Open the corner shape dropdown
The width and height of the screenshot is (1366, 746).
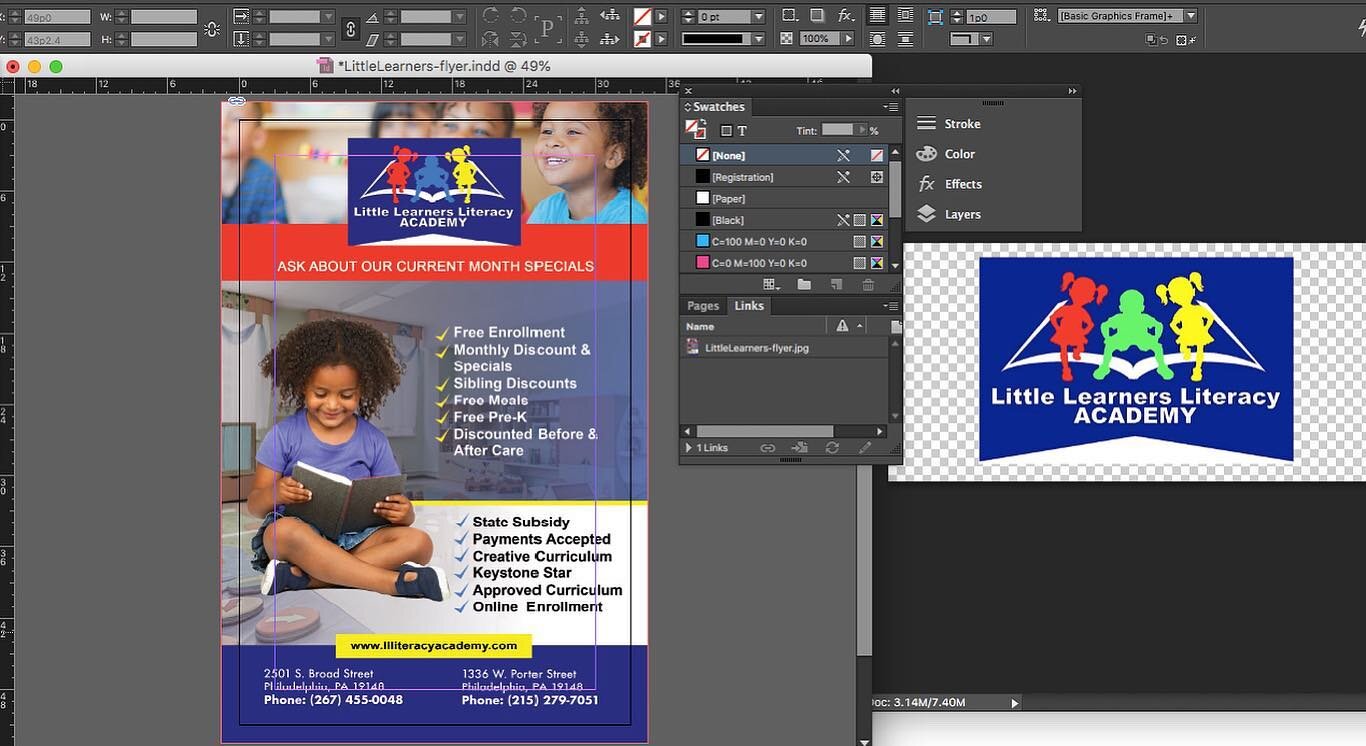pyautogui.click(x=986, y=39)
